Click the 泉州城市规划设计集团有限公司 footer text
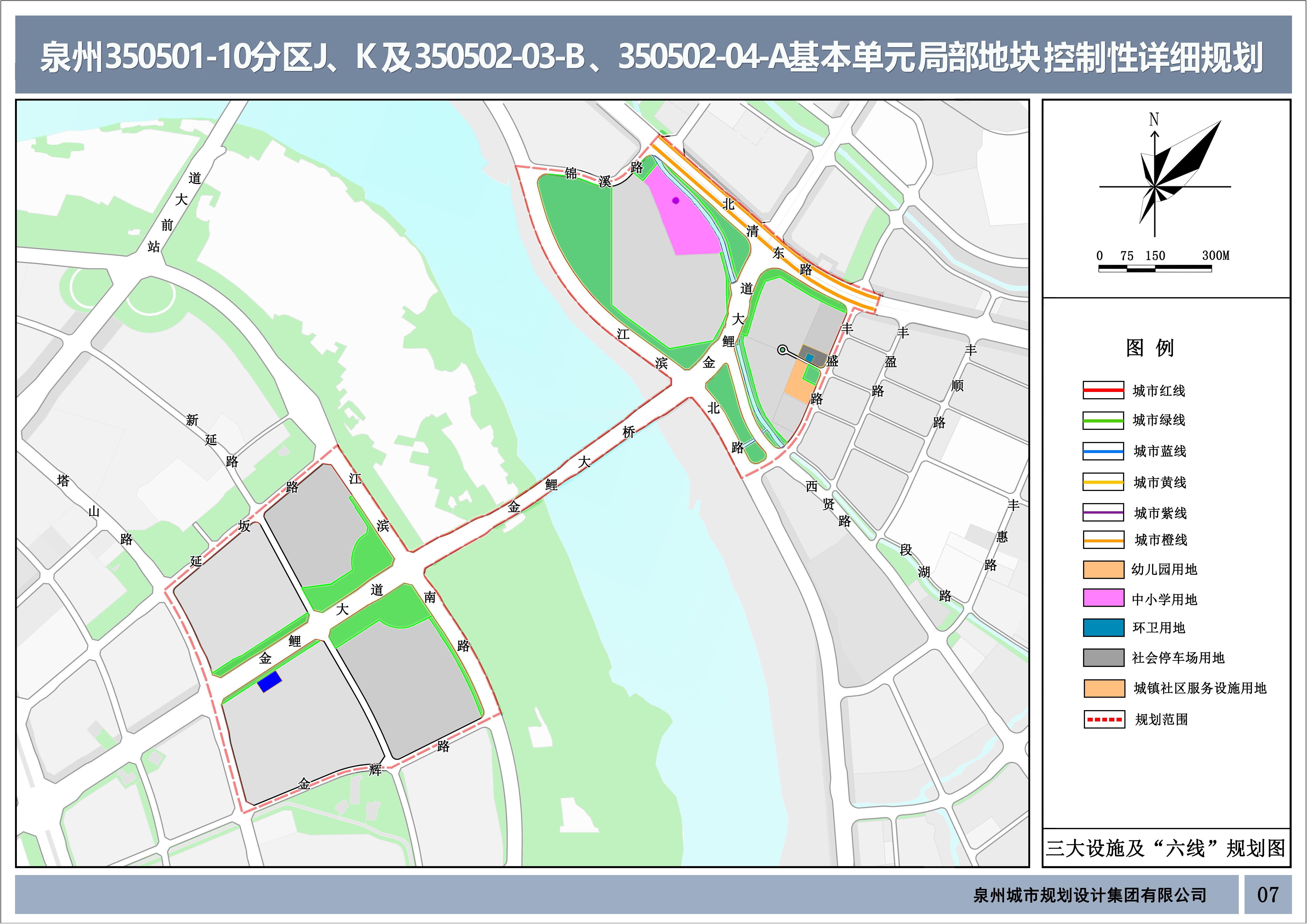The image size is (1307, 924). click(x=1090, y=896)
